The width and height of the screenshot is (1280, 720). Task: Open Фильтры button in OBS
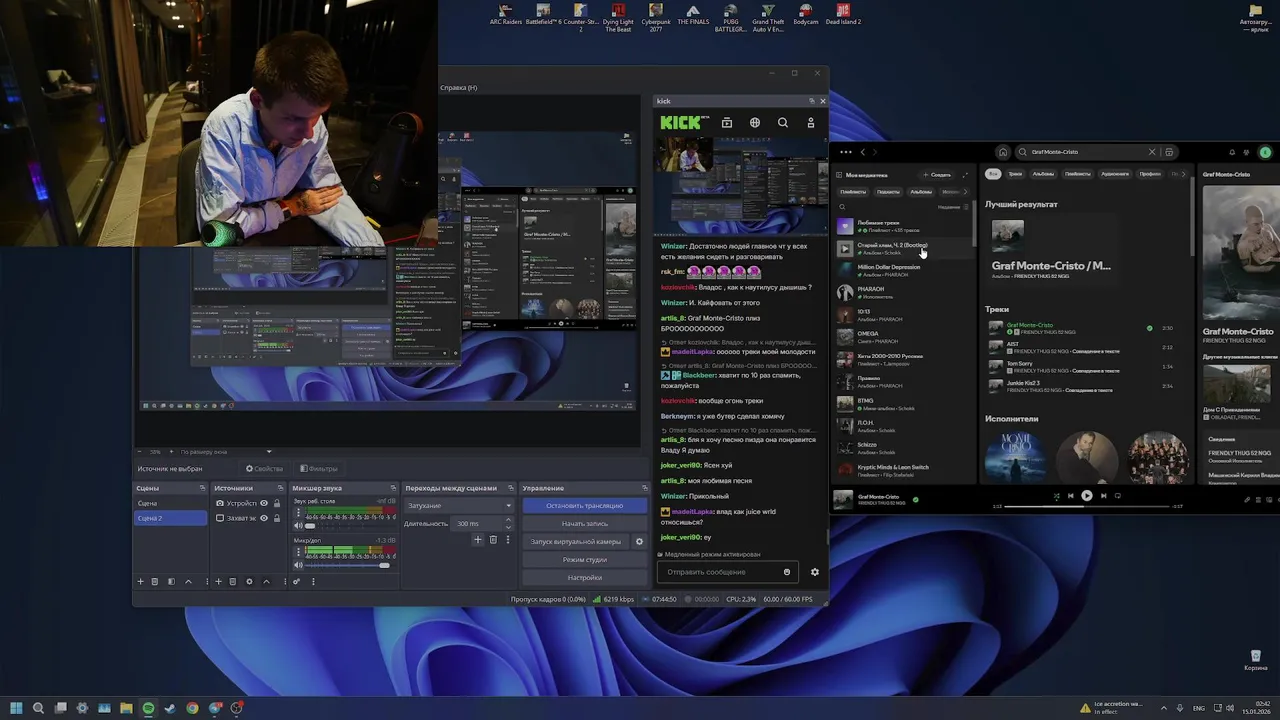[x=319, y=469]
